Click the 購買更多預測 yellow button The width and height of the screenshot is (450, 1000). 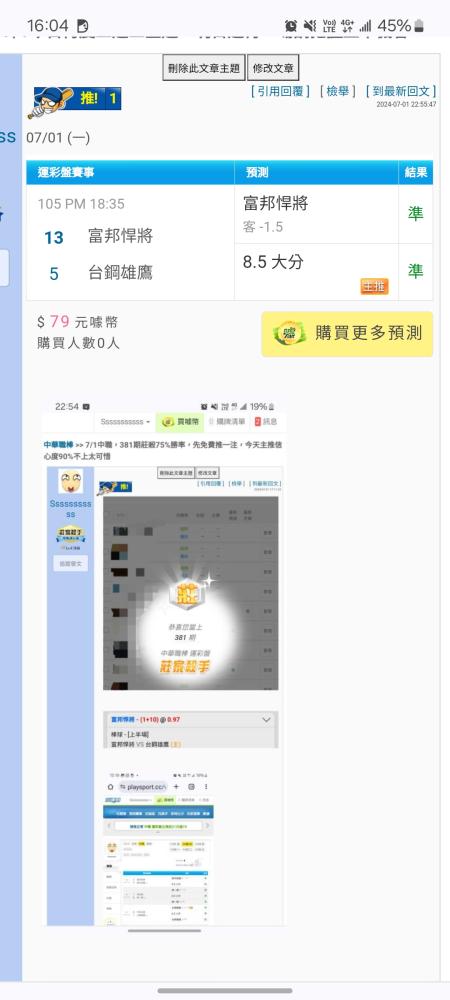[x=347, y=334]
